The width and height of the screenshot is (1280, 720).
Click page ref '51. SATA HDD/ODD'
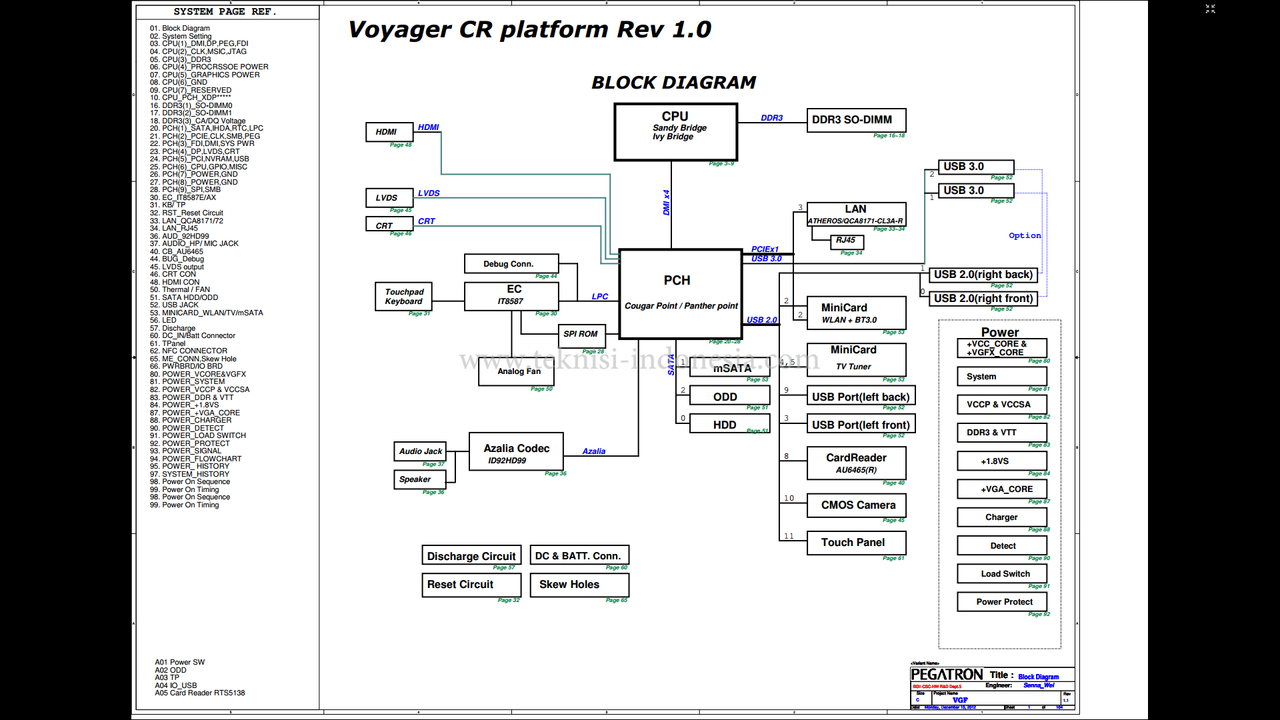click(184, 297)
